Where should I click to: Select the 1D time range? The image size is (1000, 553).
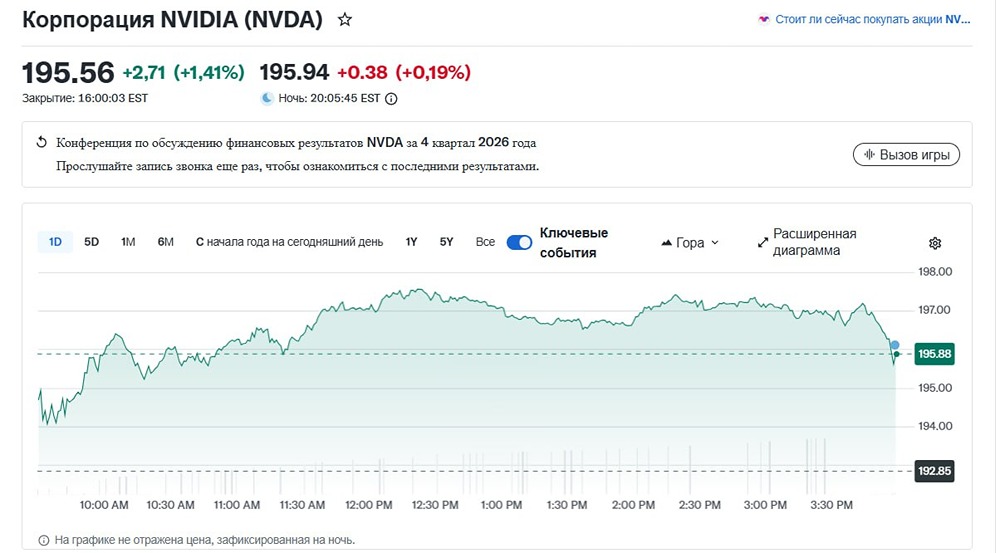(55, 242)
